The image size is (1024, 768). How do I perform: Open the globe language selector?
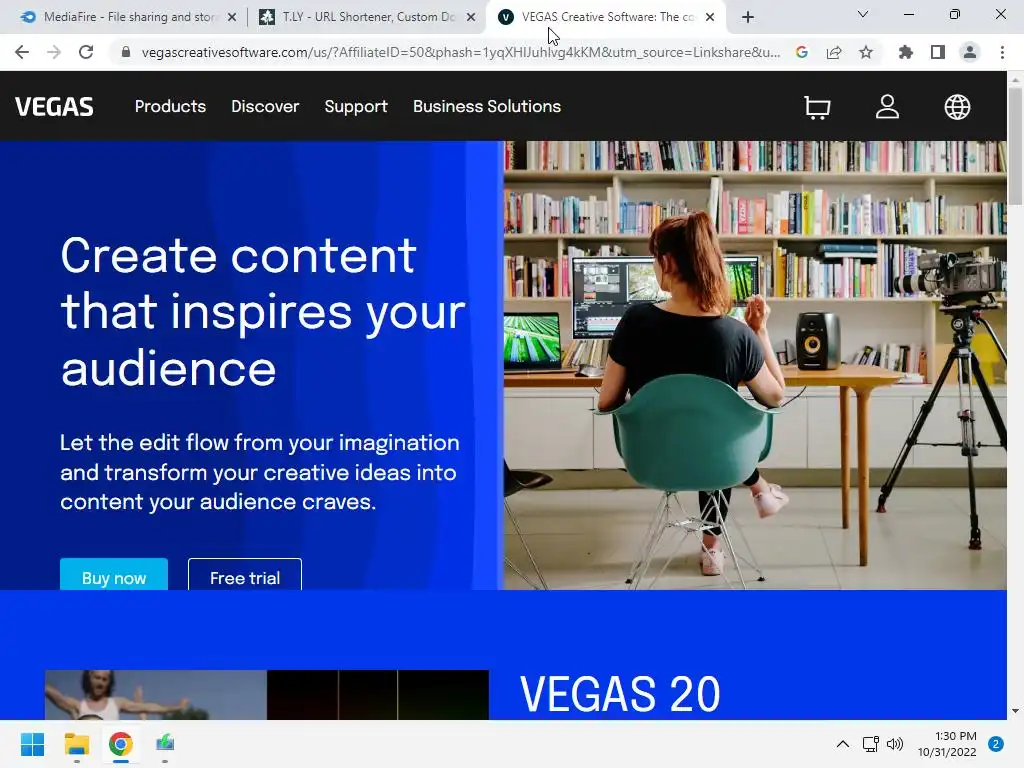tap(957, 106)
